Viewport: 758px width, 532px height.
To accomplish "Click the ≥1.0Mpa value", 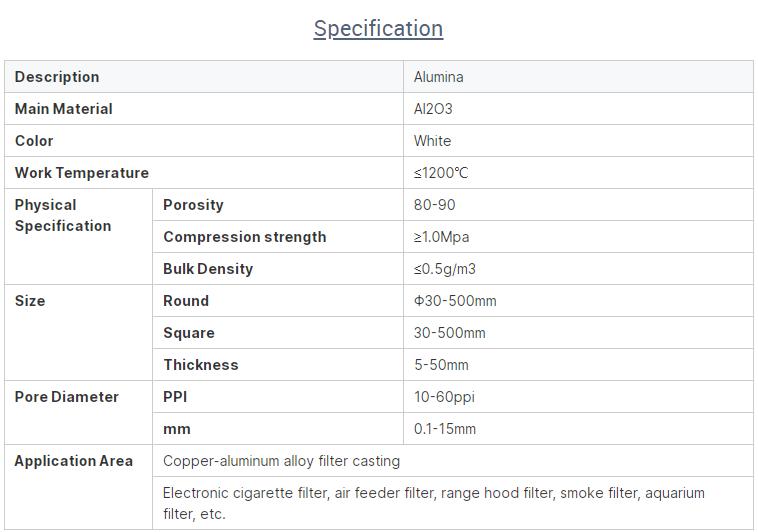I will [x=441, y=237].
